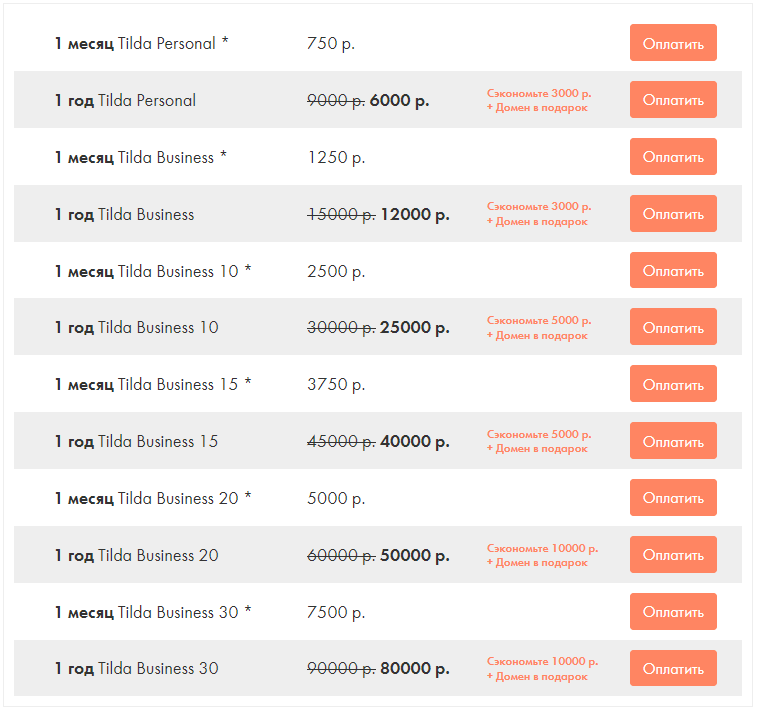Click Оплатить for yearly Tilda Business 10
Viewport: 758px width, 713px height.
[x=673, y=327]
